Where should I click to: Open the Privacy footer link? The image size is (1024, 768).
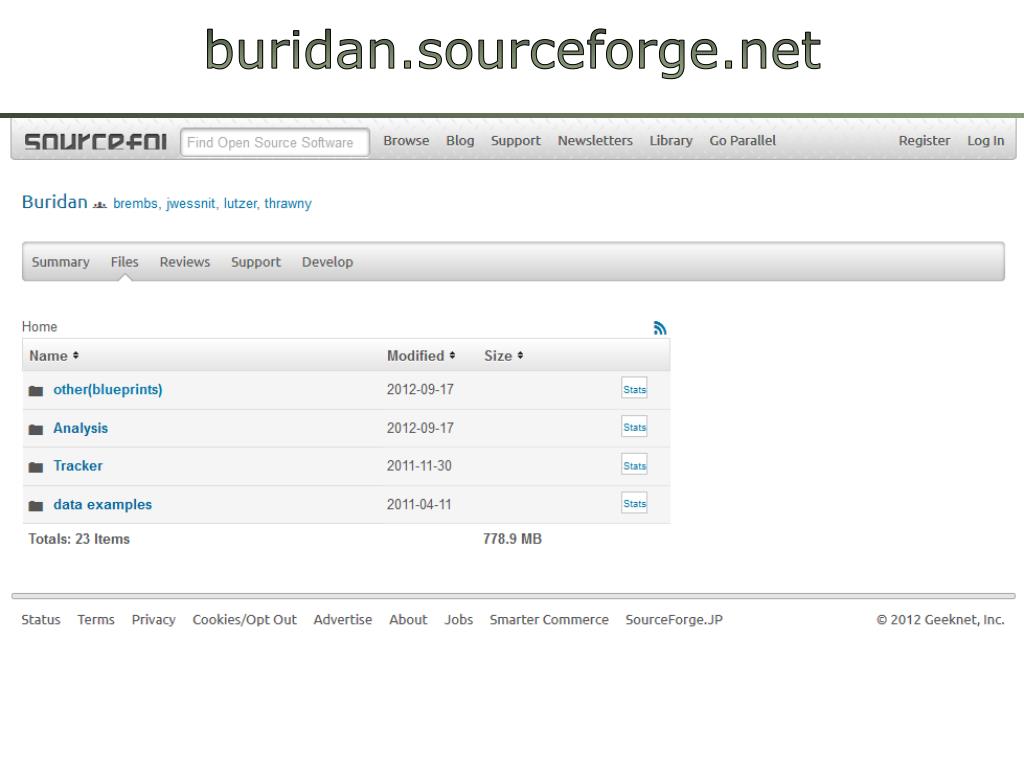click(x=153, y=619)
